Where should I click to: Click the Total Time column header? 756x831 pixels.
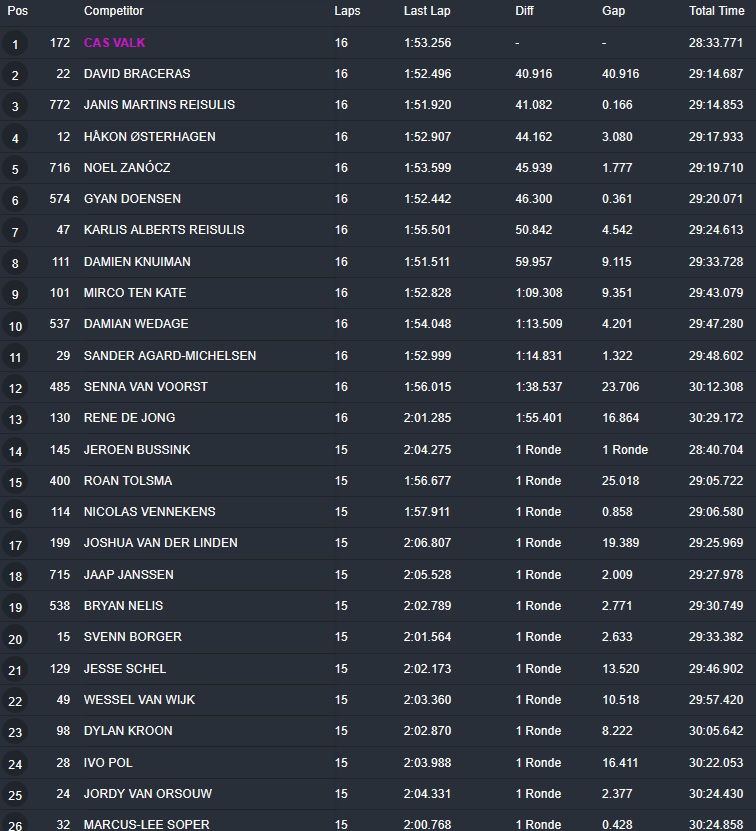point(716,11)
